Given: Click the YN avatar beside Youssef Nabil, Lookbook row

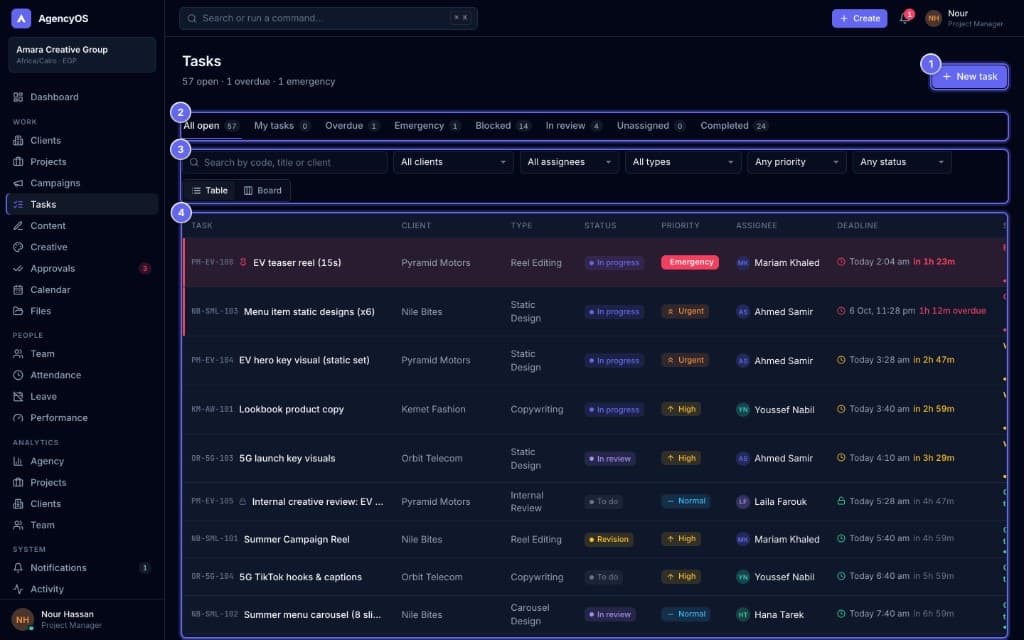Looking at the screenshot, I should click(x=743, y=409).
